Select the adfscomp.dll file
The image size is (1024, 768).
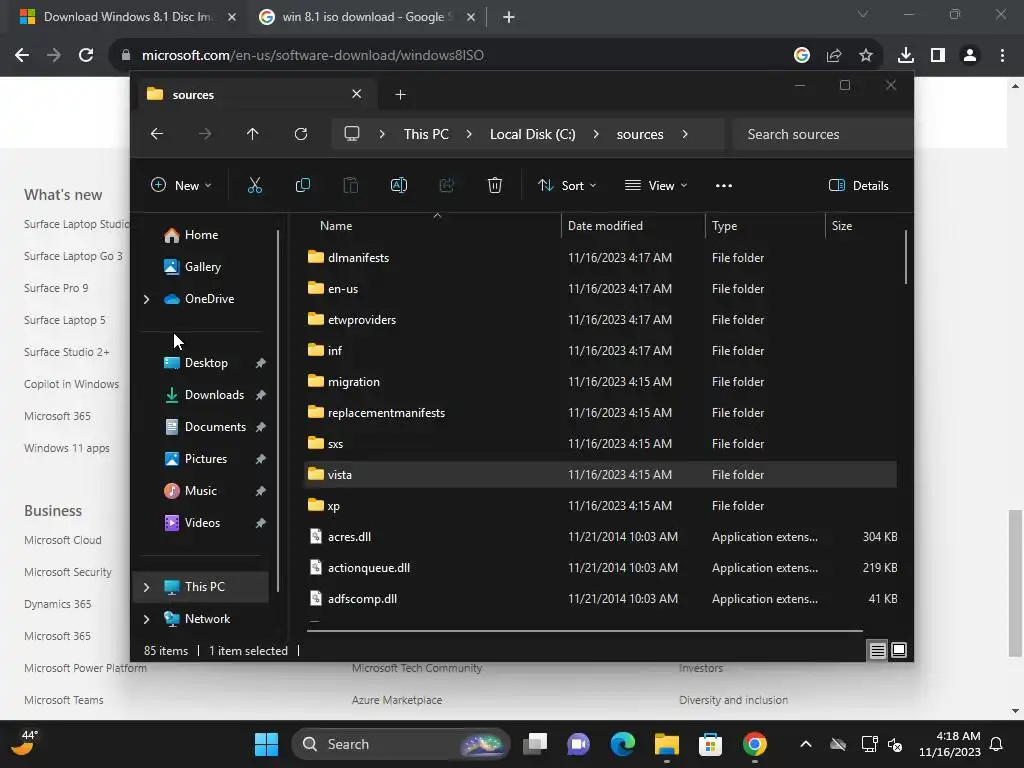(x=601, y=599)
